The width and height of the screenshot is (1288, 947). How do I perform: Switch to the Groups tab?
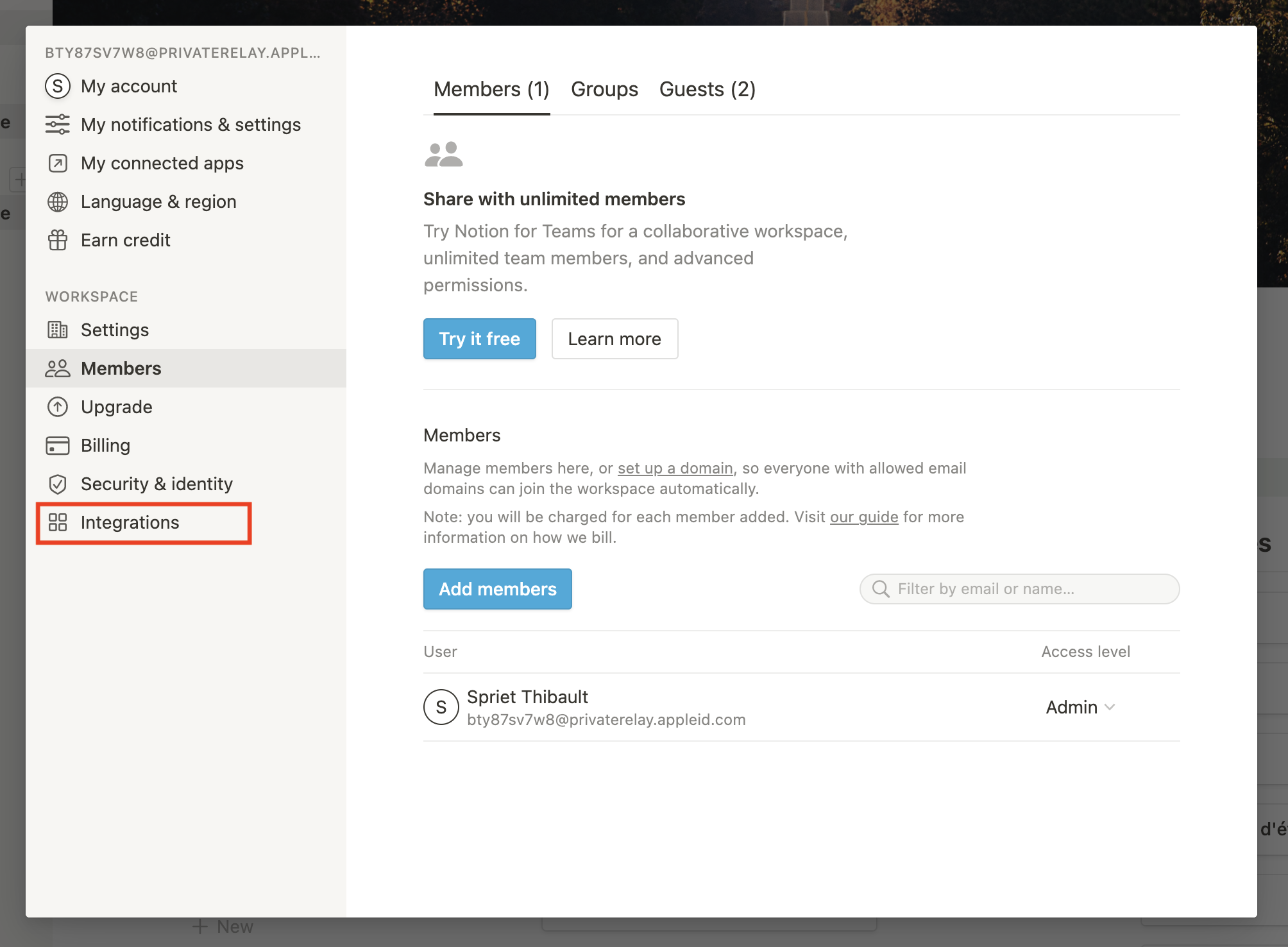[x=604, y=89]
